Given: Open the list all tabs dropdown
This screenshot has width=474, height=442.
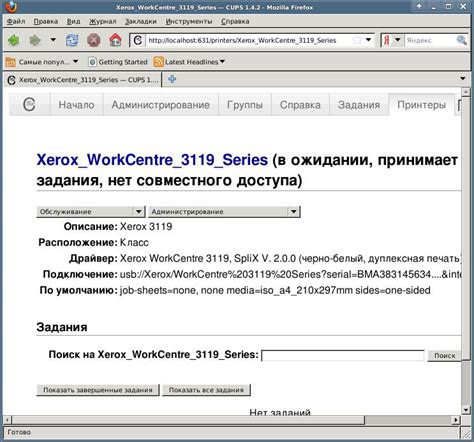Looking at the screenshot, I should click(463, 79).
